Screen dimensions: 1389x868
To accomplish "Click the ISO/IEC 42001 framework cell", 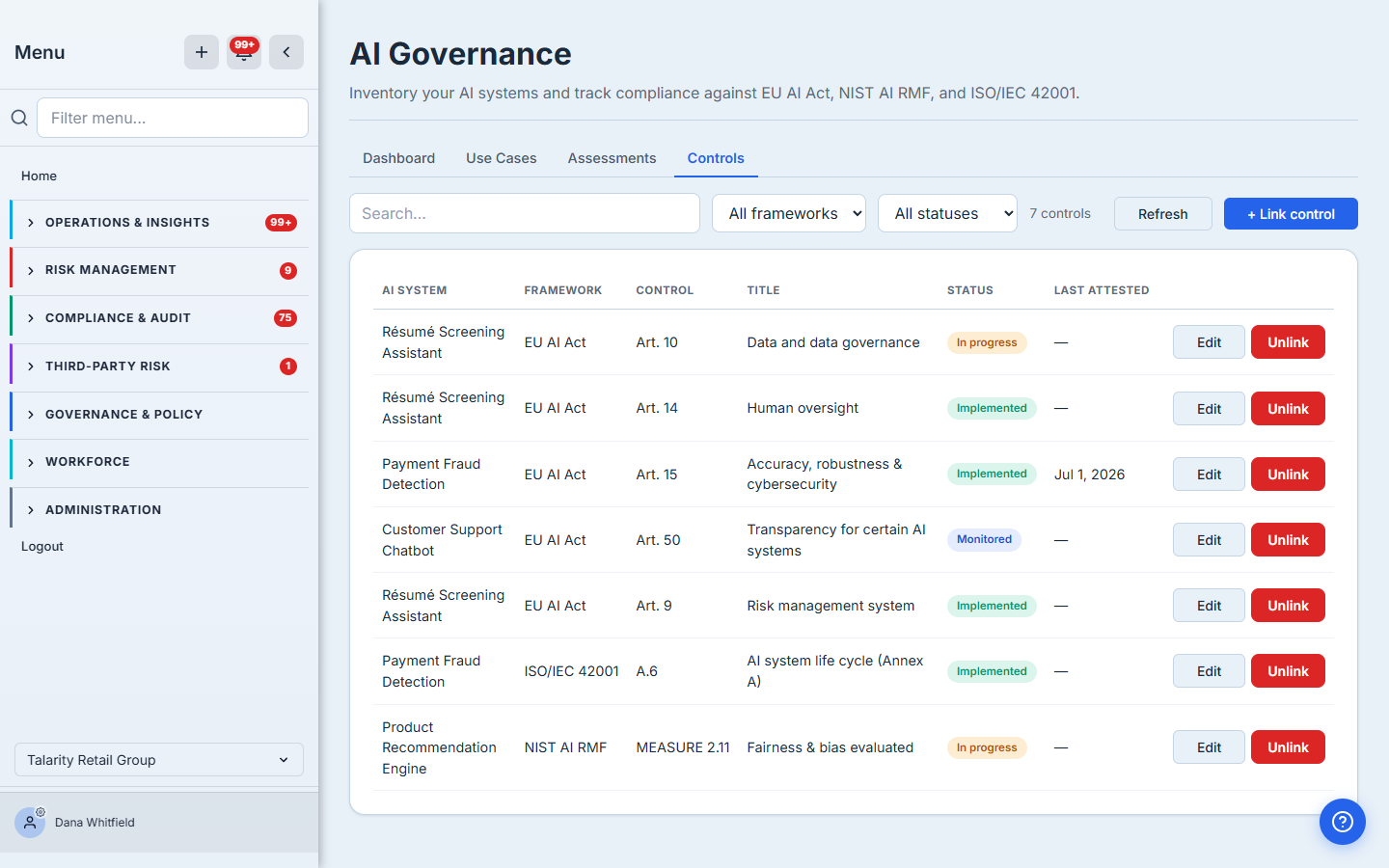I will (x=571, y=671).
